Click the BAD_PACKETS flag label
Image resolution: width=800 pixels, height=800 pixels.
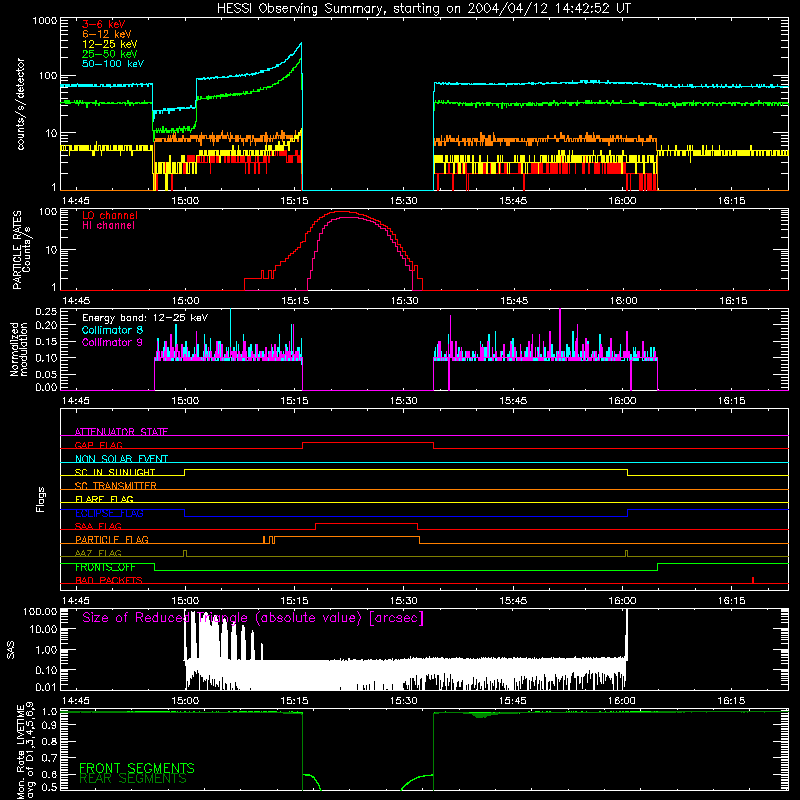pyautogui.click(x=109, y=580)
